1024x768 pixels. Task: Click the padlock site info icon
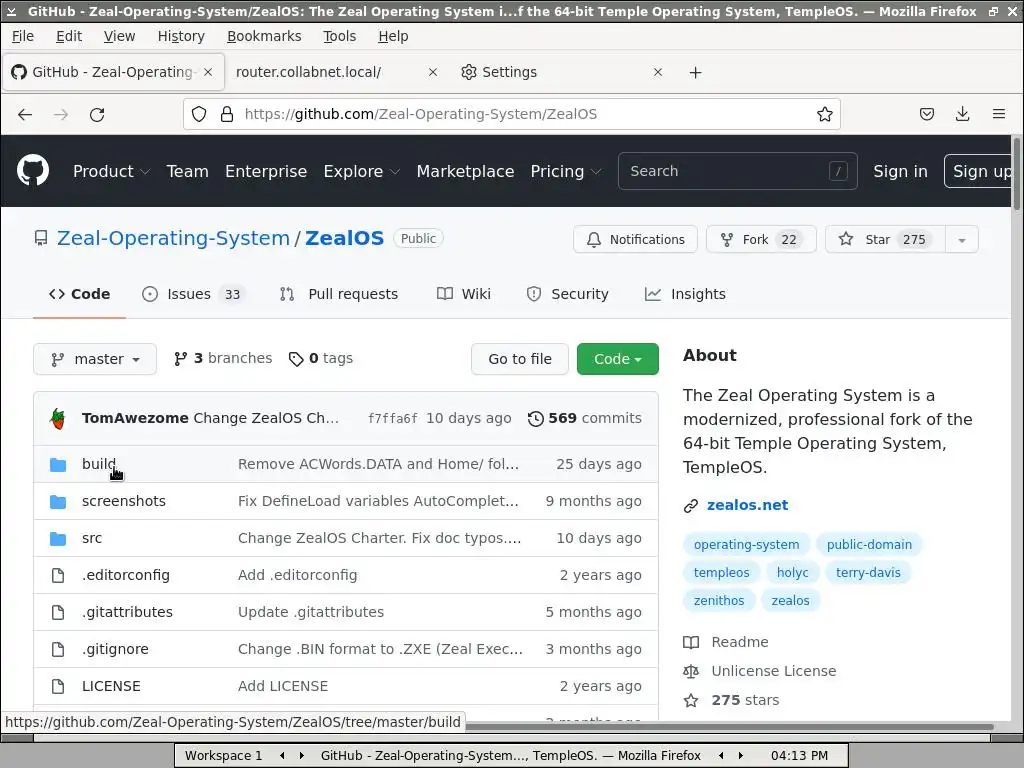(227, 114)
